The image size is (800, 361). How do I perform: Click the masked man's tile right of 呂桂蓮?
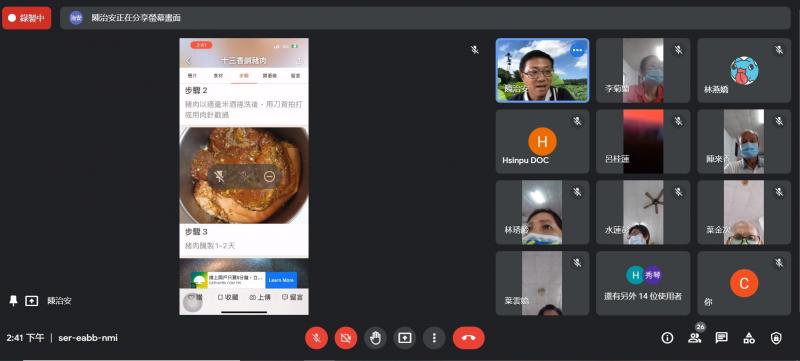tap(744, 141)
